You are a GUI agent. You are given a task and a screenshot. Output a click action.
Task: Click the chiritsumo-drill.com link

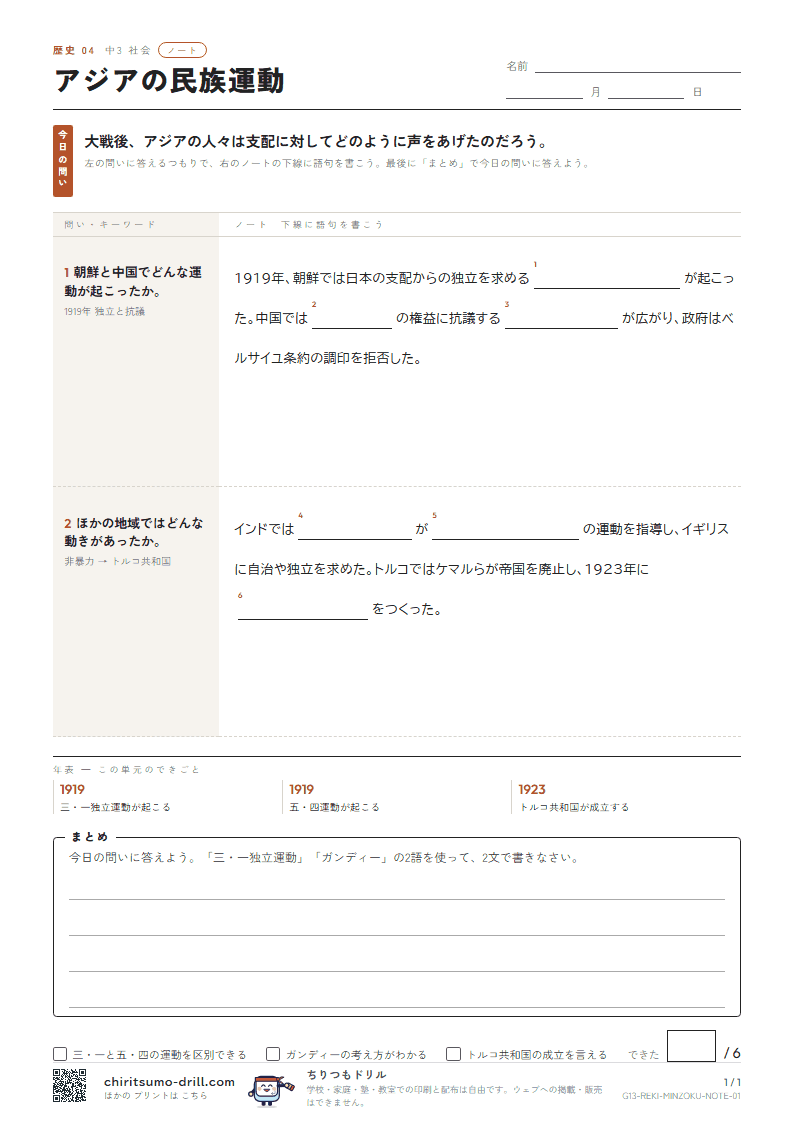(169, 1081)
